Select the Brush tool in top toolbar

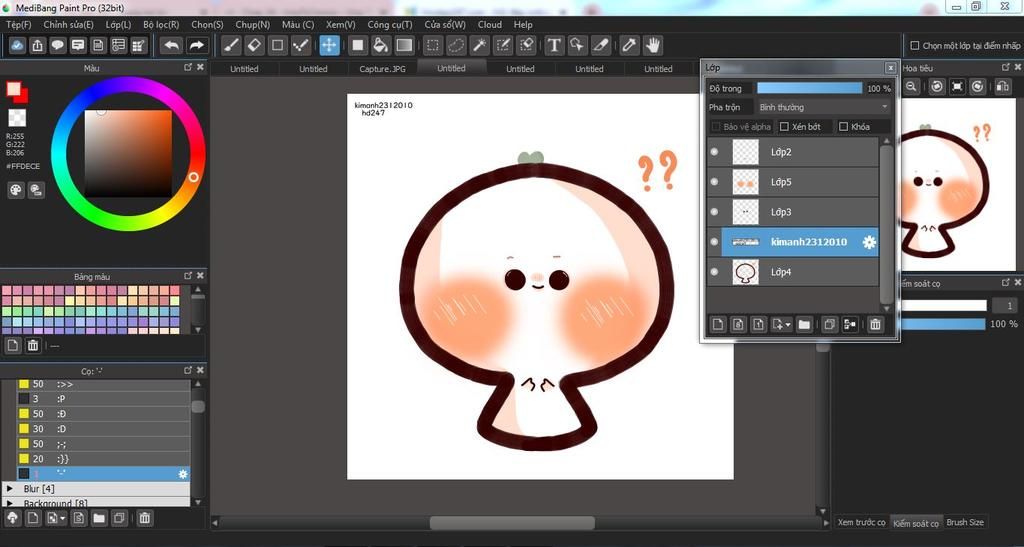pyautogui.click(x=231, y=45)
